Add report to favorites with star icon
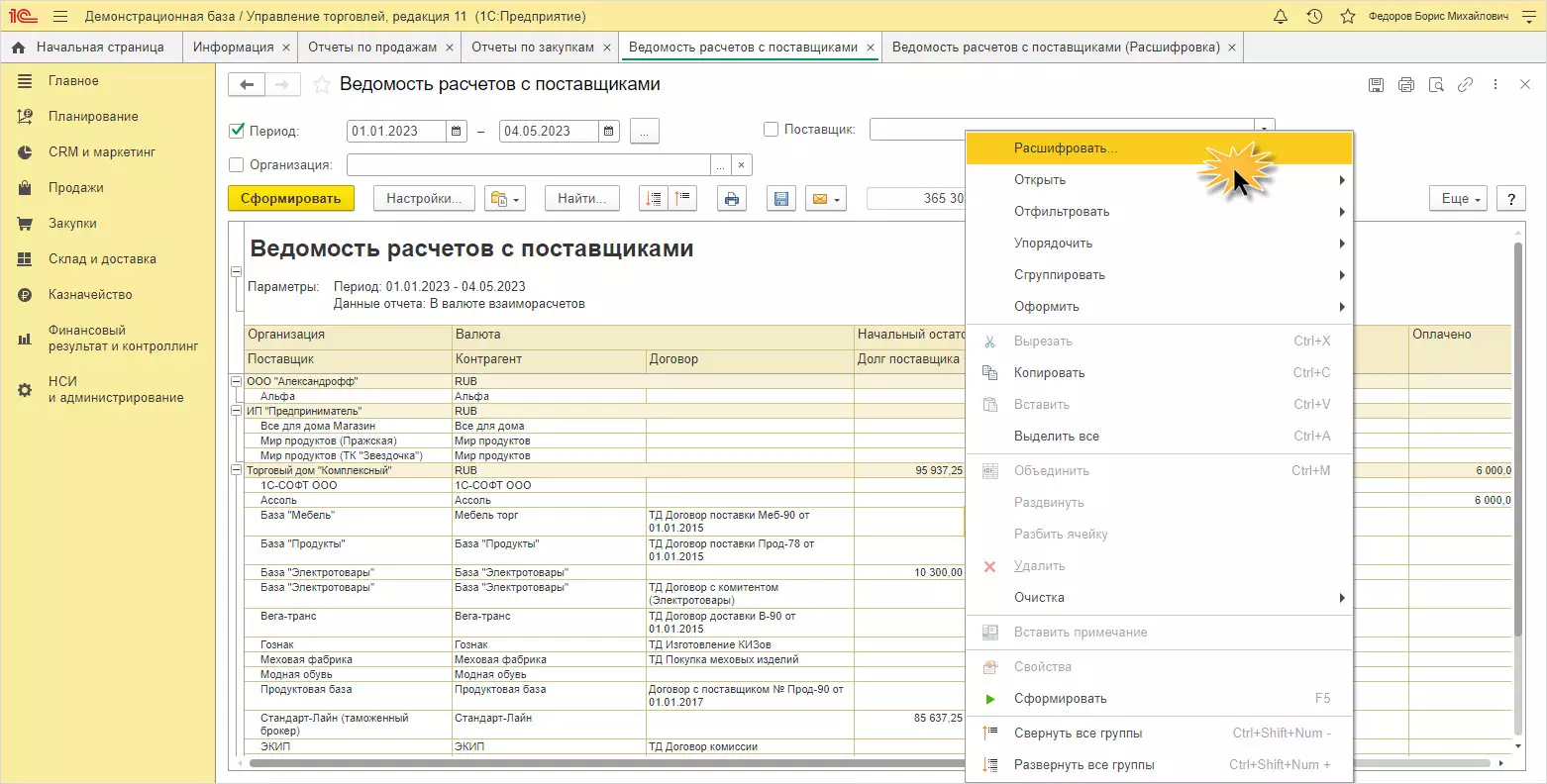Viewport: 1547px width, 784px height. point(321,85)
